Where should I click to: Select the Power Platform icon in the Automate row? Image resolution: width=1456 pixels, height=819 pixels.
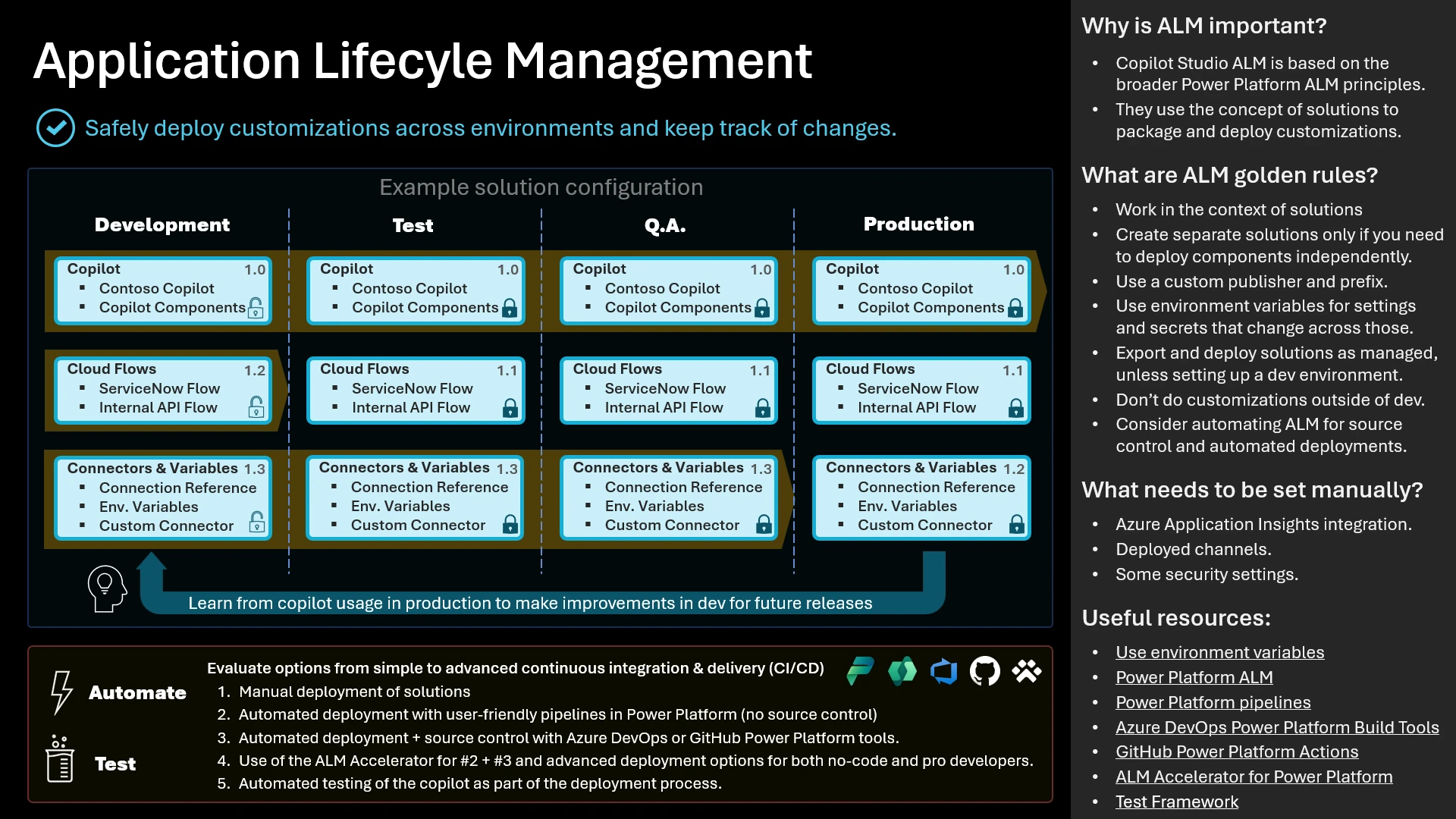[x=861, y=672]
